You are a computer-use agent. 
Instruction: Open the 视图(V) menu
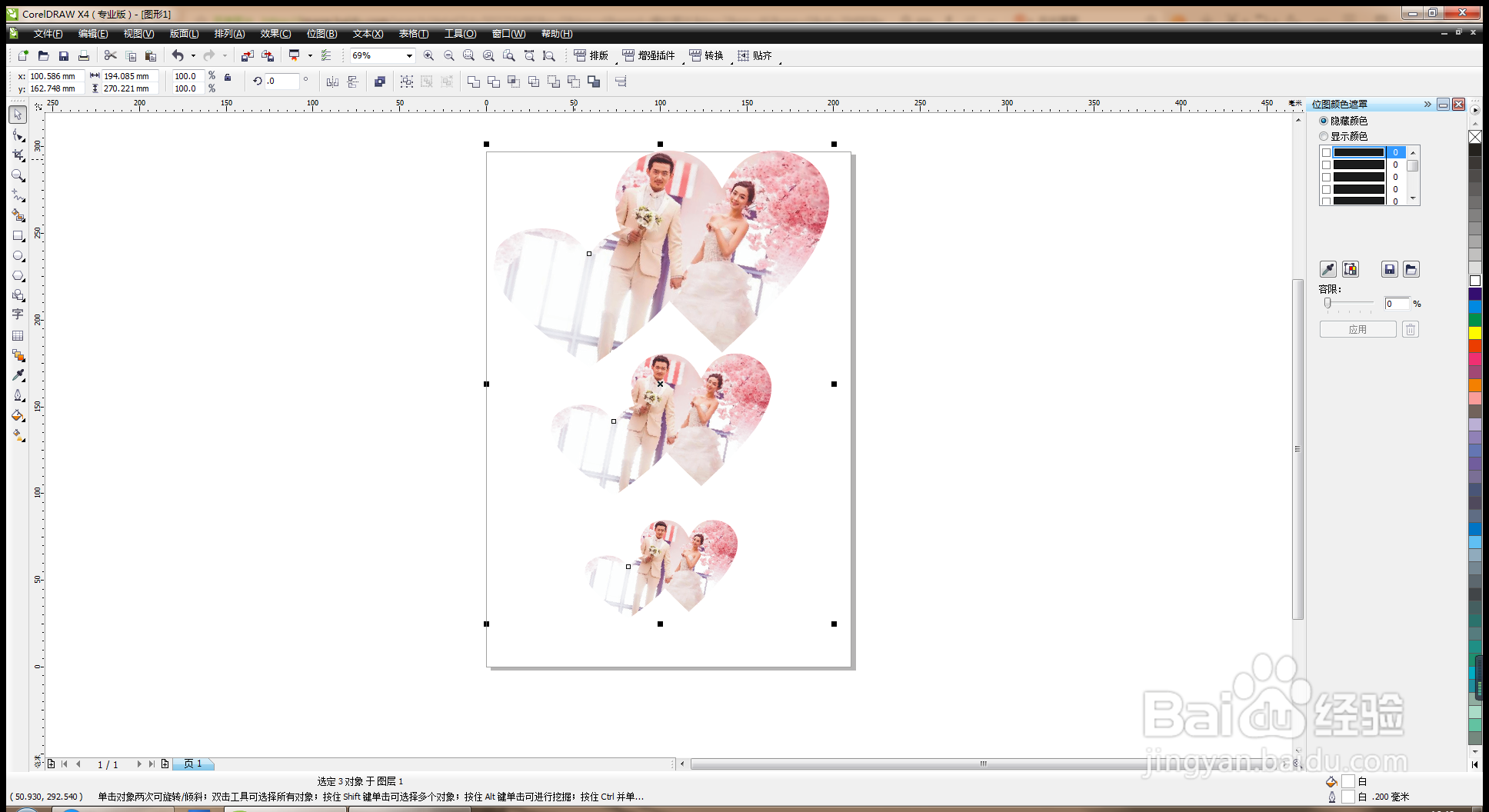click(x=138, y=34)
